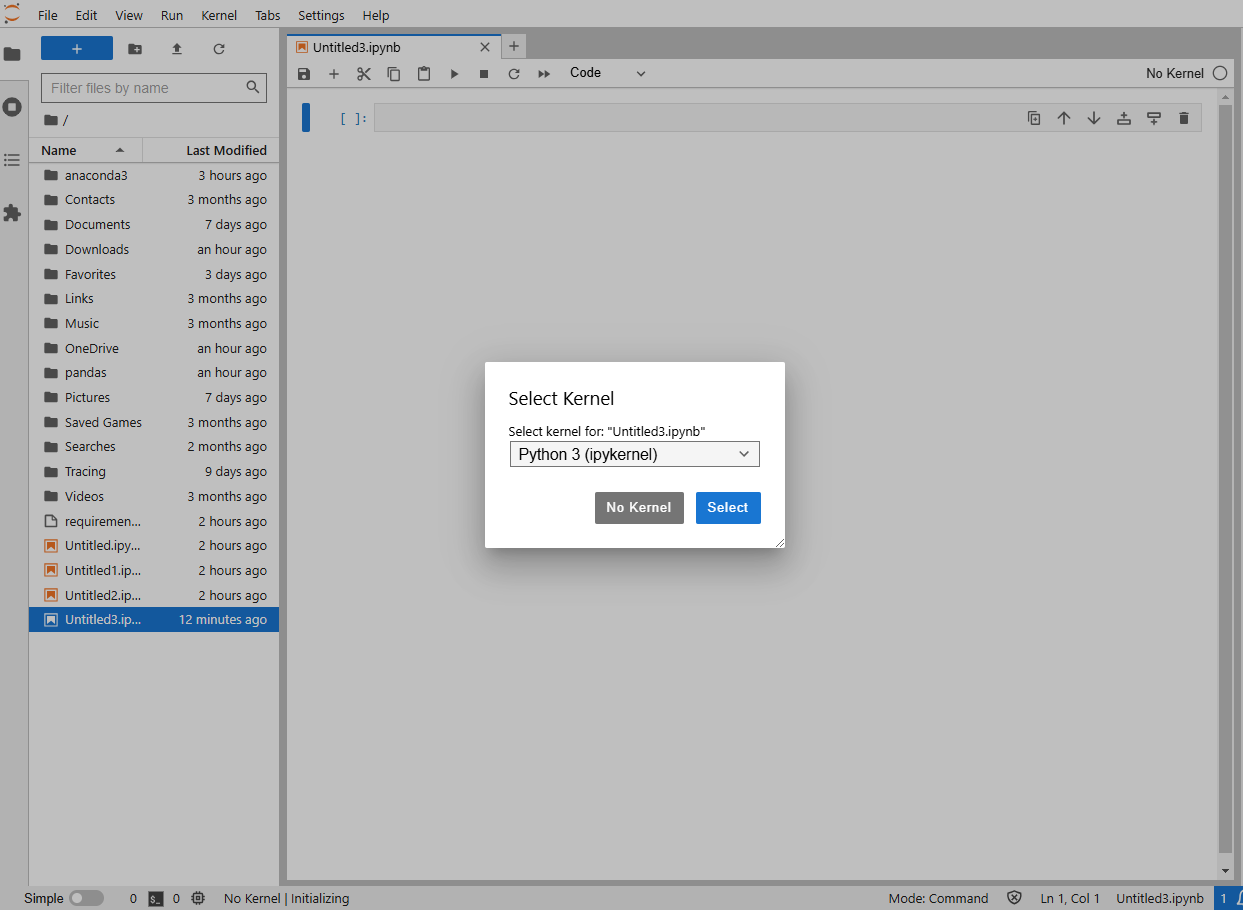Click the notebook trust shield icon

pos(1014,898)
